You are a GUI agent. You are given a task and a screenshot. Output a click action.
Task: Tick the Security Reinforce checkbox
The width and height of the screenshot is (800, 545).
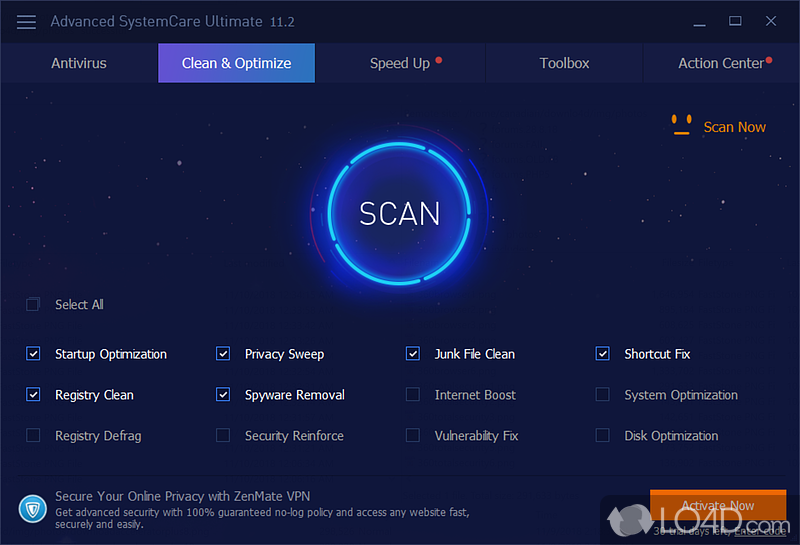(x=223, y=435)
